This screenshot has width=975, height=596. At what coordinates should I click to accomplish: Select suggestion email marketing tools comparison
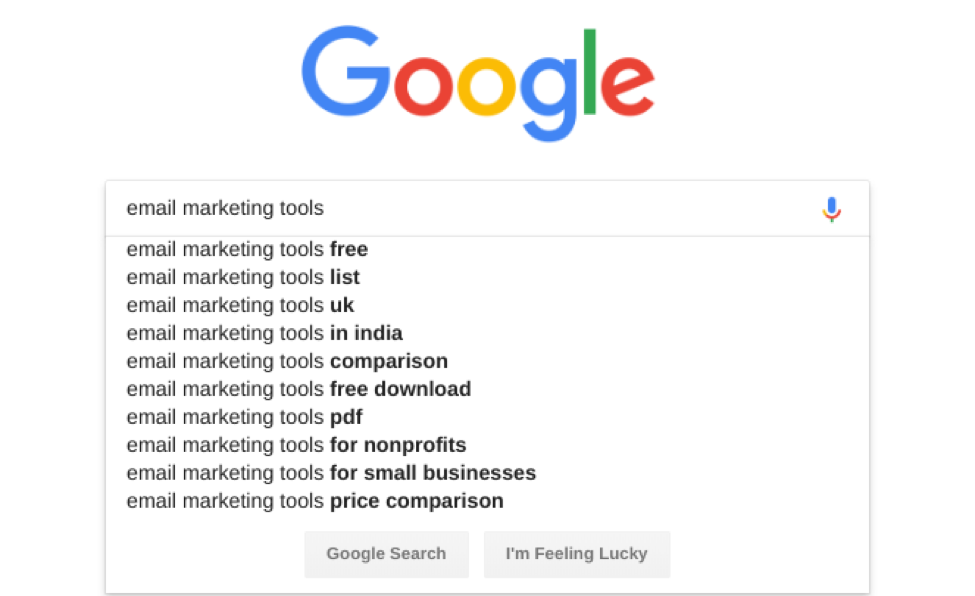click(x=286, y=361)
